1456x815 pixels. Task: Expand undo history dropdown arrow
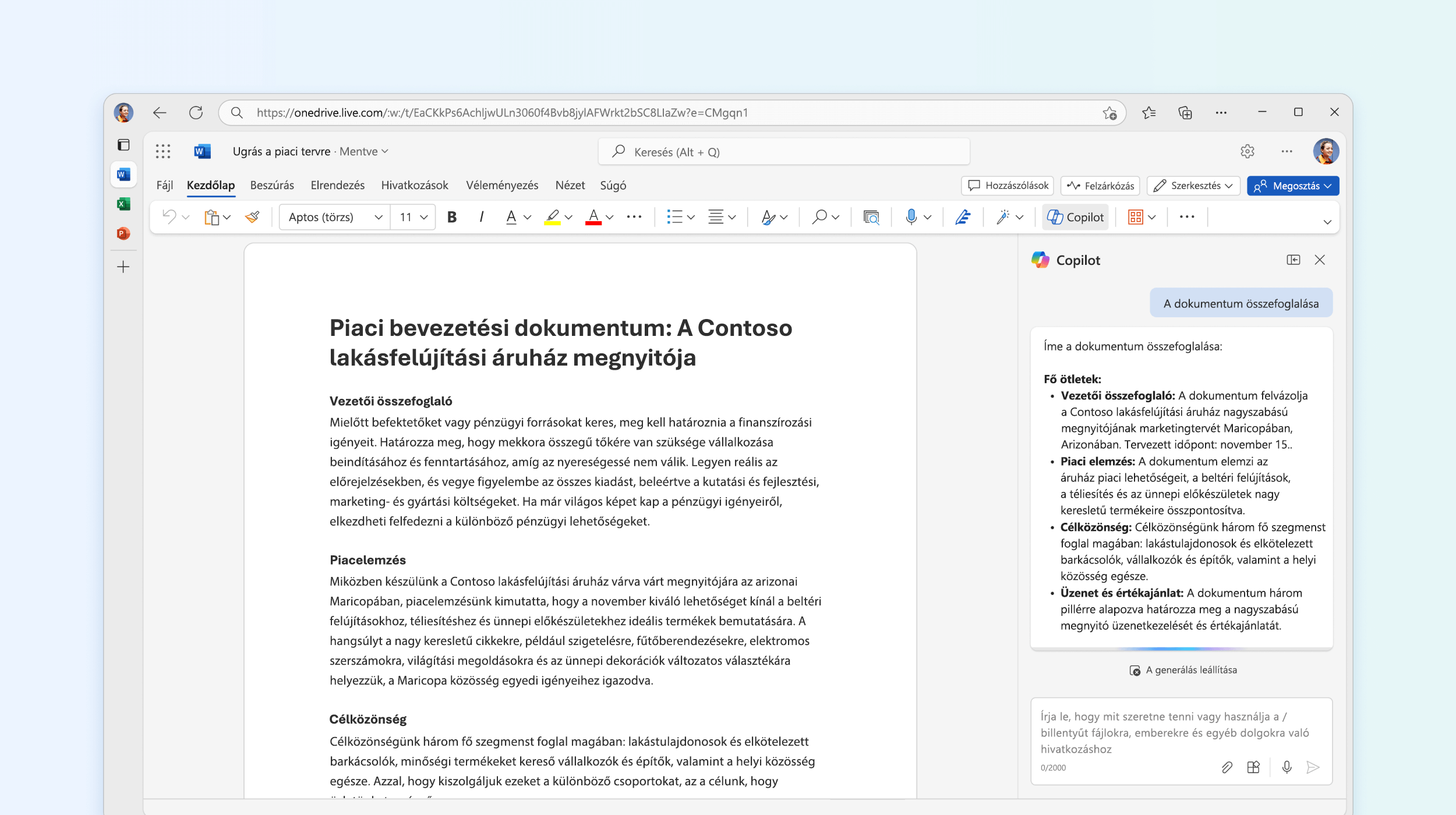(x=186, y=217)
